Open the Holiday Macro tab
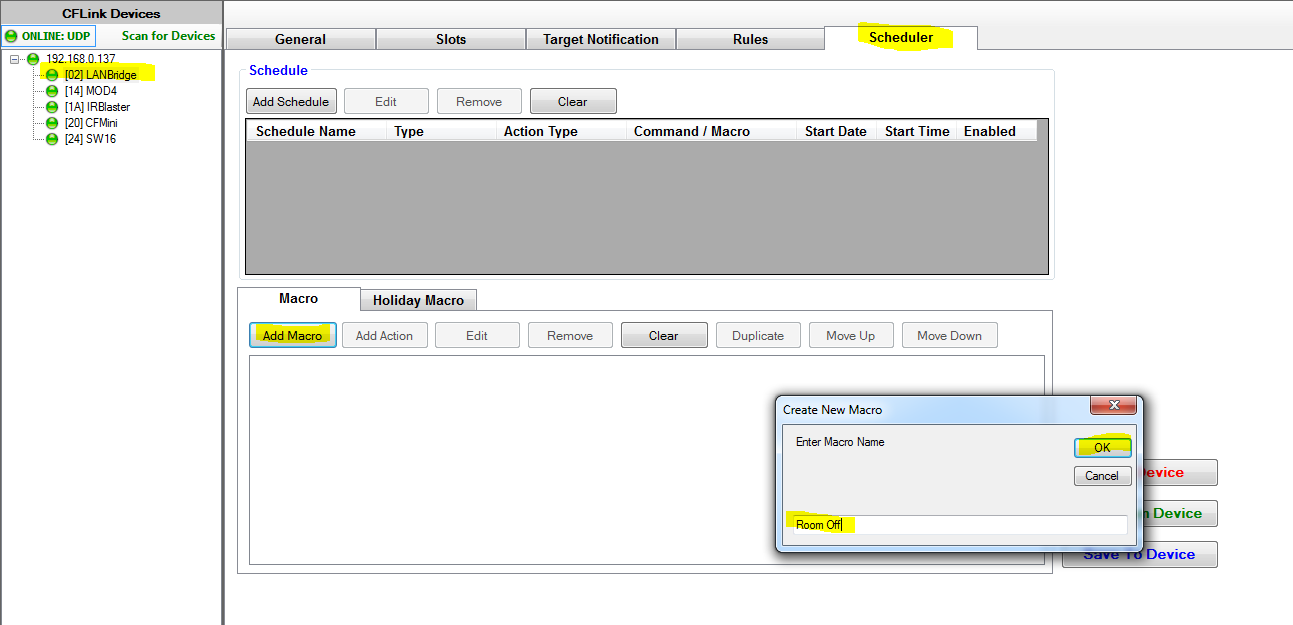 click(x=418, y=300)
